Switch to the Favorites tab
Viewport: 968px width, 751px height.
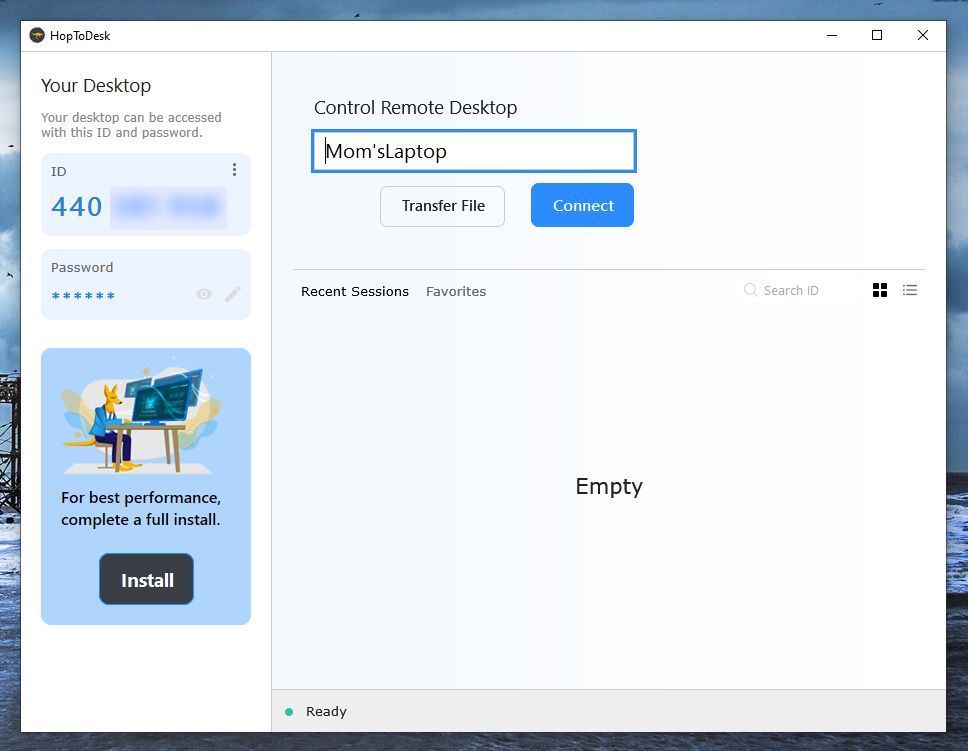tap(455, 291)
